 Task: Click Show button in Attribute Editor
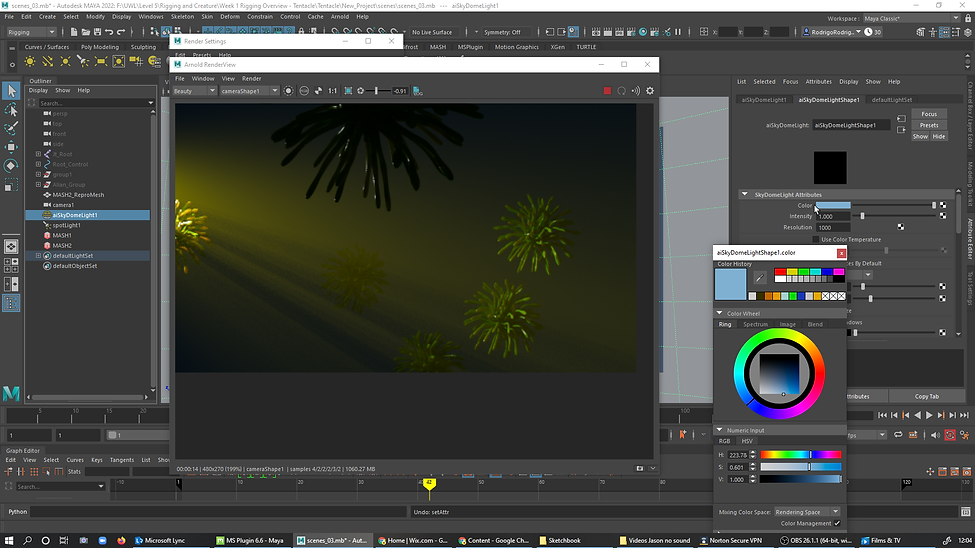(920, 136)
